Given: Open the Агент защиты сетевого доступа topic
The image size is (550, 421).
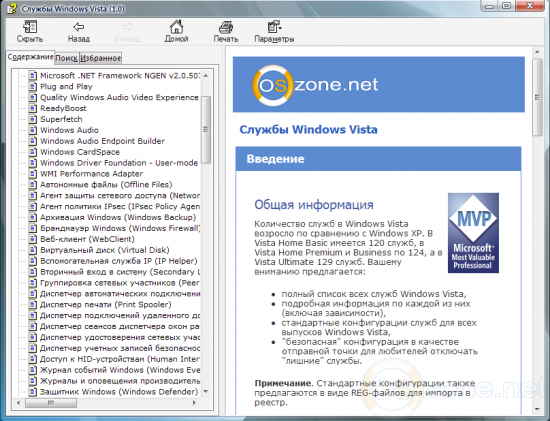Looking at the screenshot, I should [x=120, y=195].
